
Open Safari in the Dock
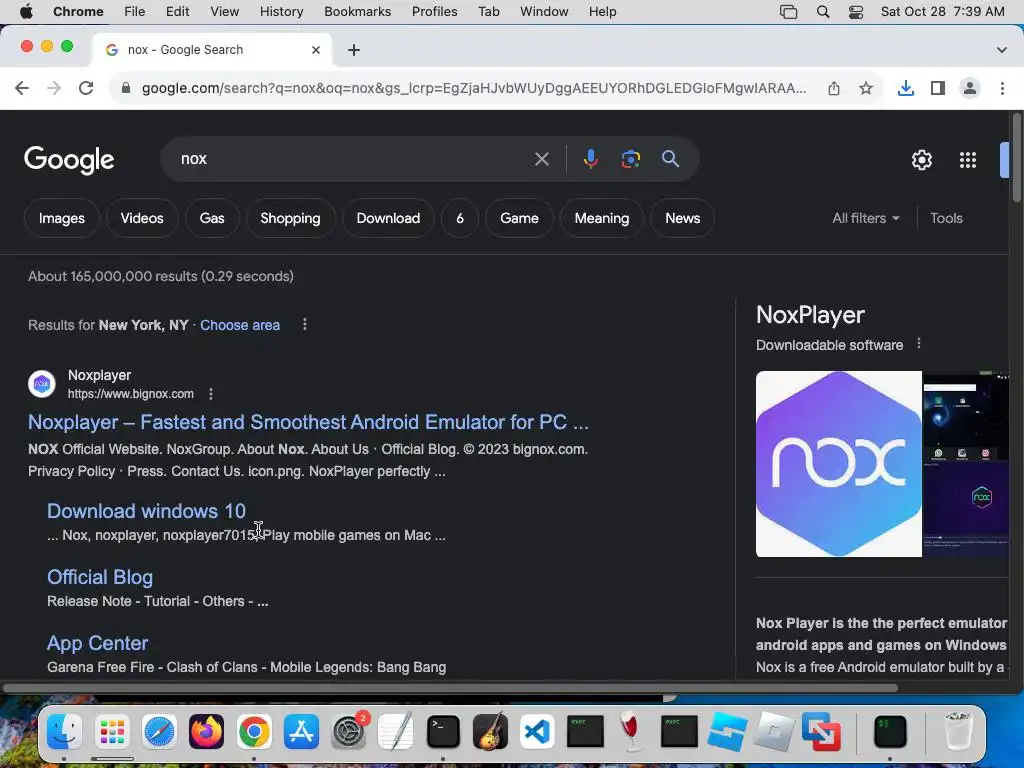point(159,731)
